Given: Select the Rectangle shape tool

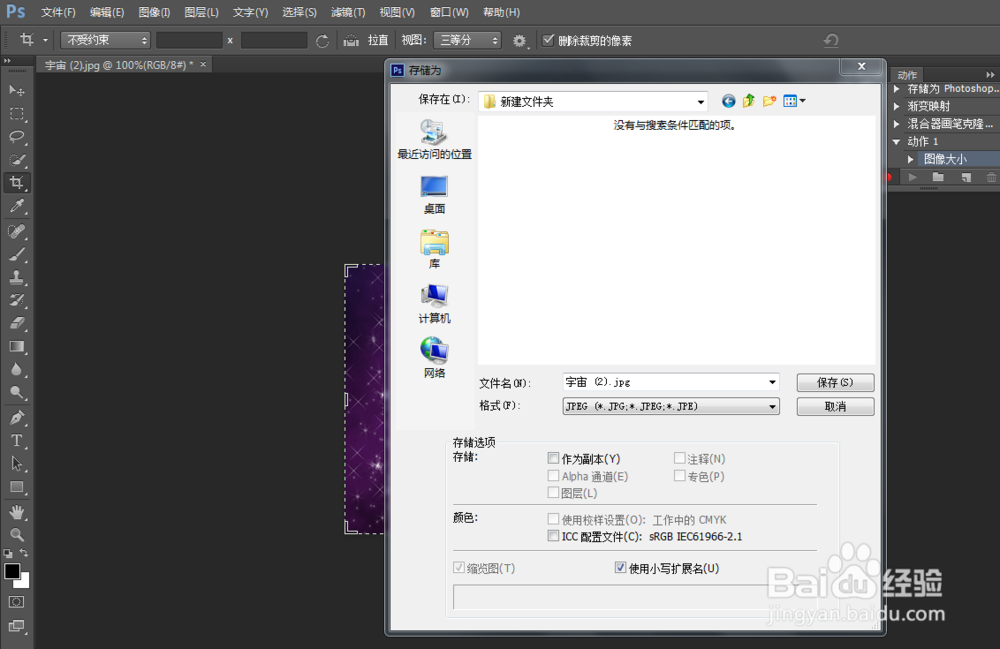Looking at the screenshot, I should tap(17, 487).
